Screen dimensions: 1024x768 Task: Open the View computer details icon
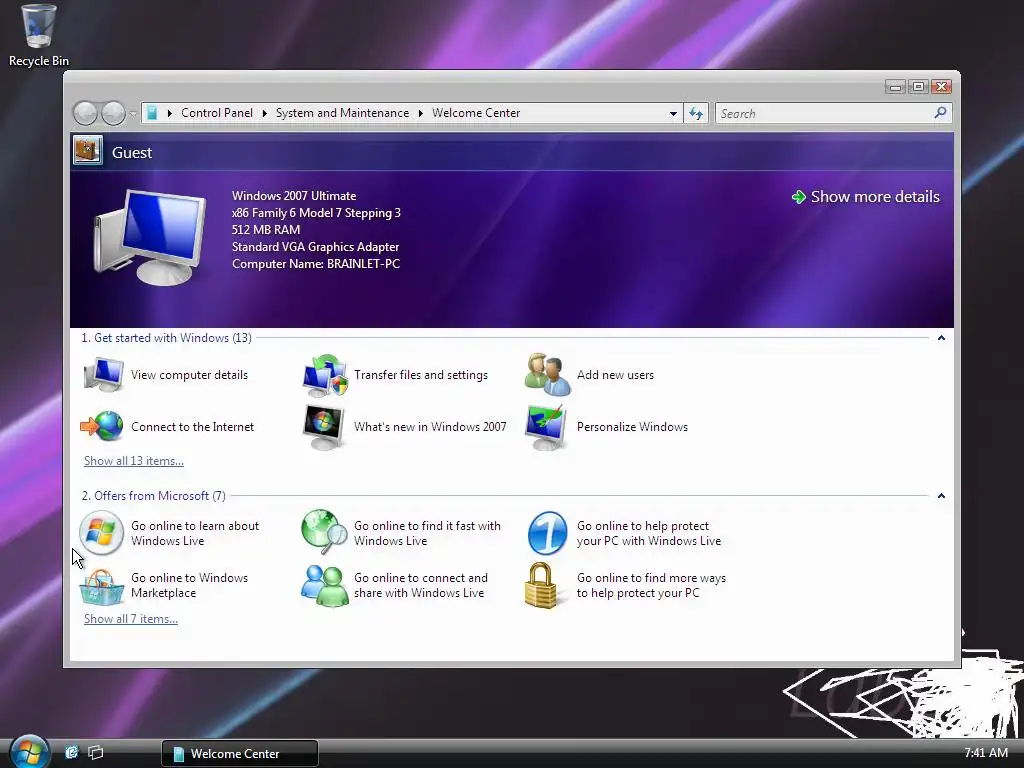click(103, 375)
